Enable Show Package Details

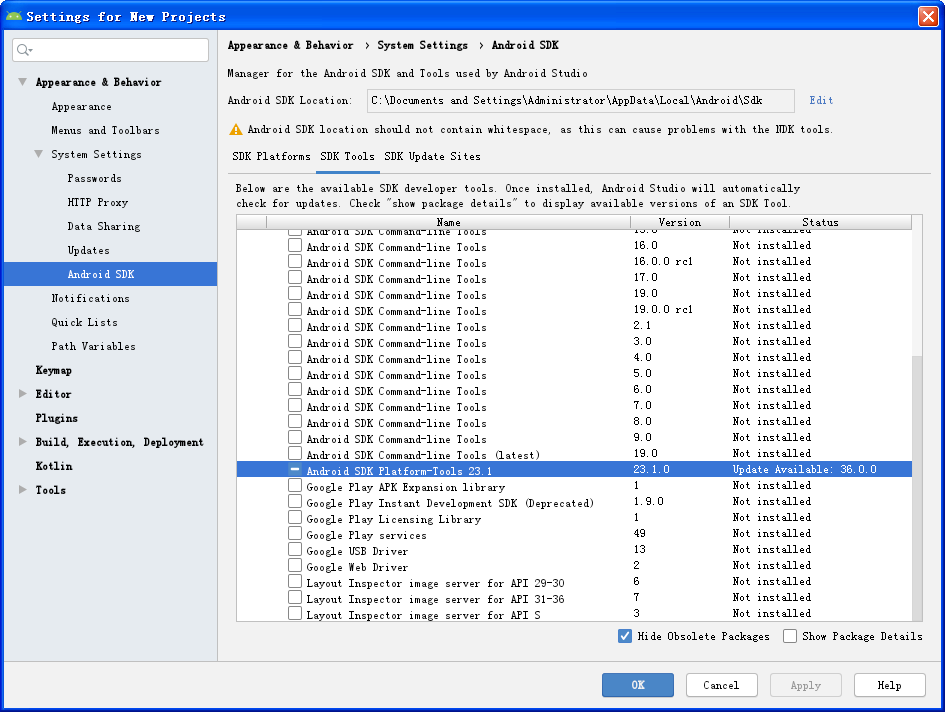[790, 636]
